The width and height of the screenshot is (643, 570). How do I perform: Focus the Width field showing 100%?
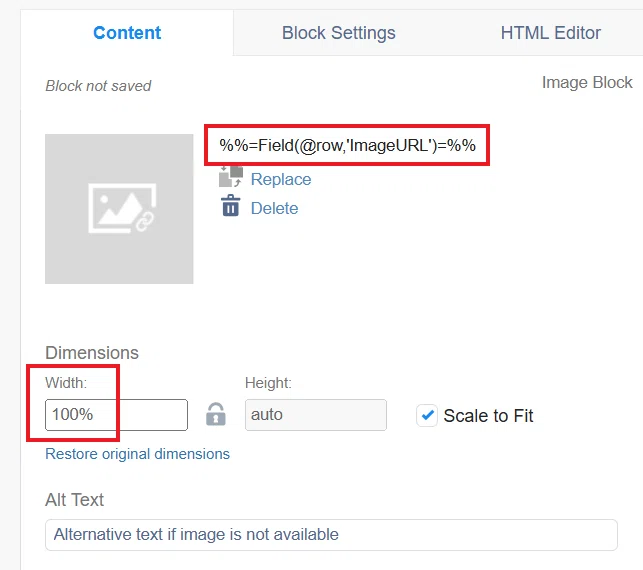tap(116, 415)
